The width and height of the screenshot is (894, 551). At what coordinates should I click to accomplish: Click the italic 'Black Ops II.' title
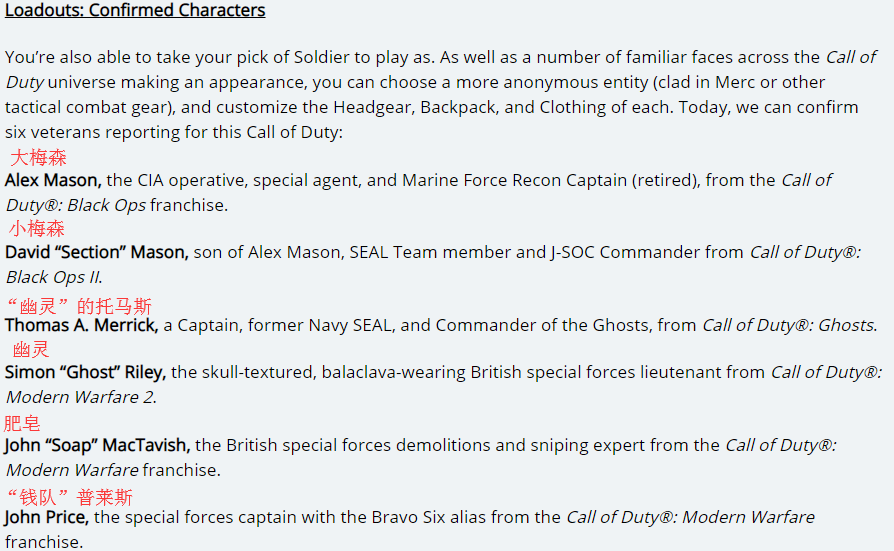click(54, 277)
